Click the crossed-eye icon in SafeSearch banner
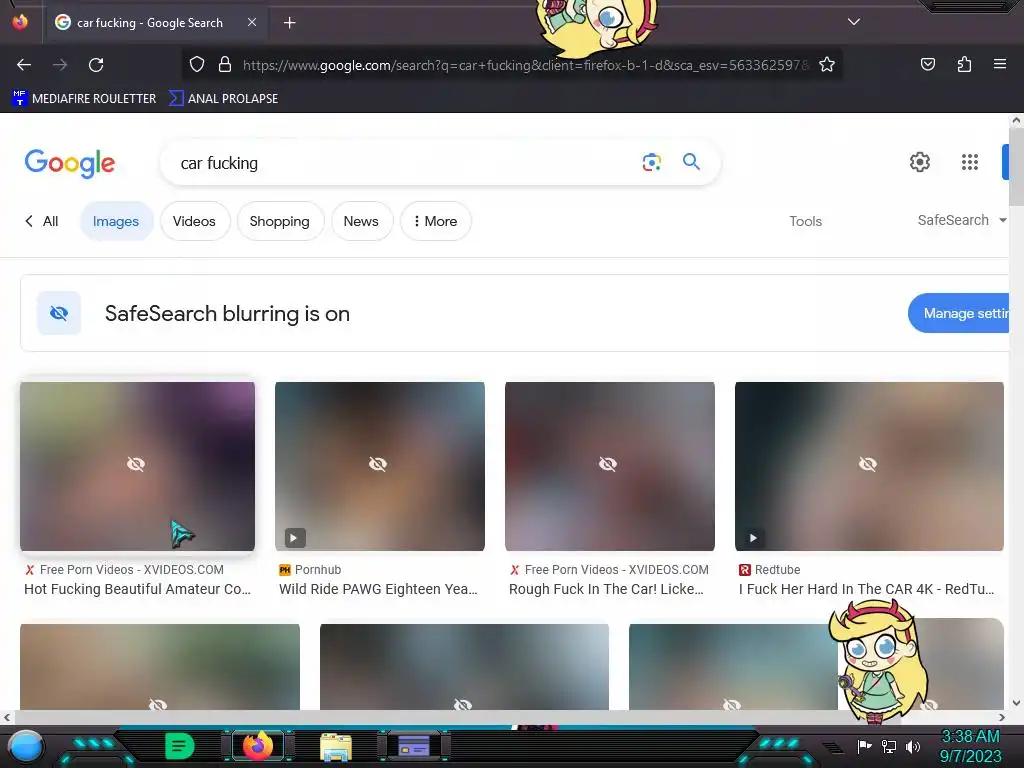This screenshot has height=768, width=1024. (x=59, y=313)
